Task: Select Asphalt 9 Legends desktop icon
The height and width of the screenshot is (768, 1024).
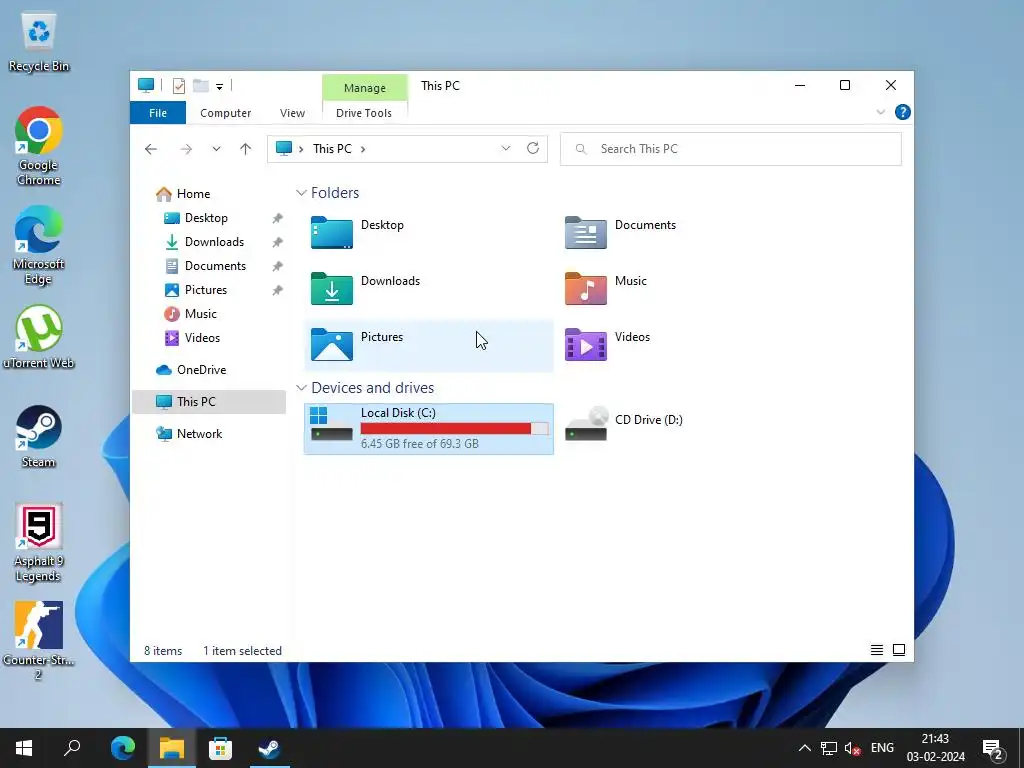Action: [x=39, y=542]
